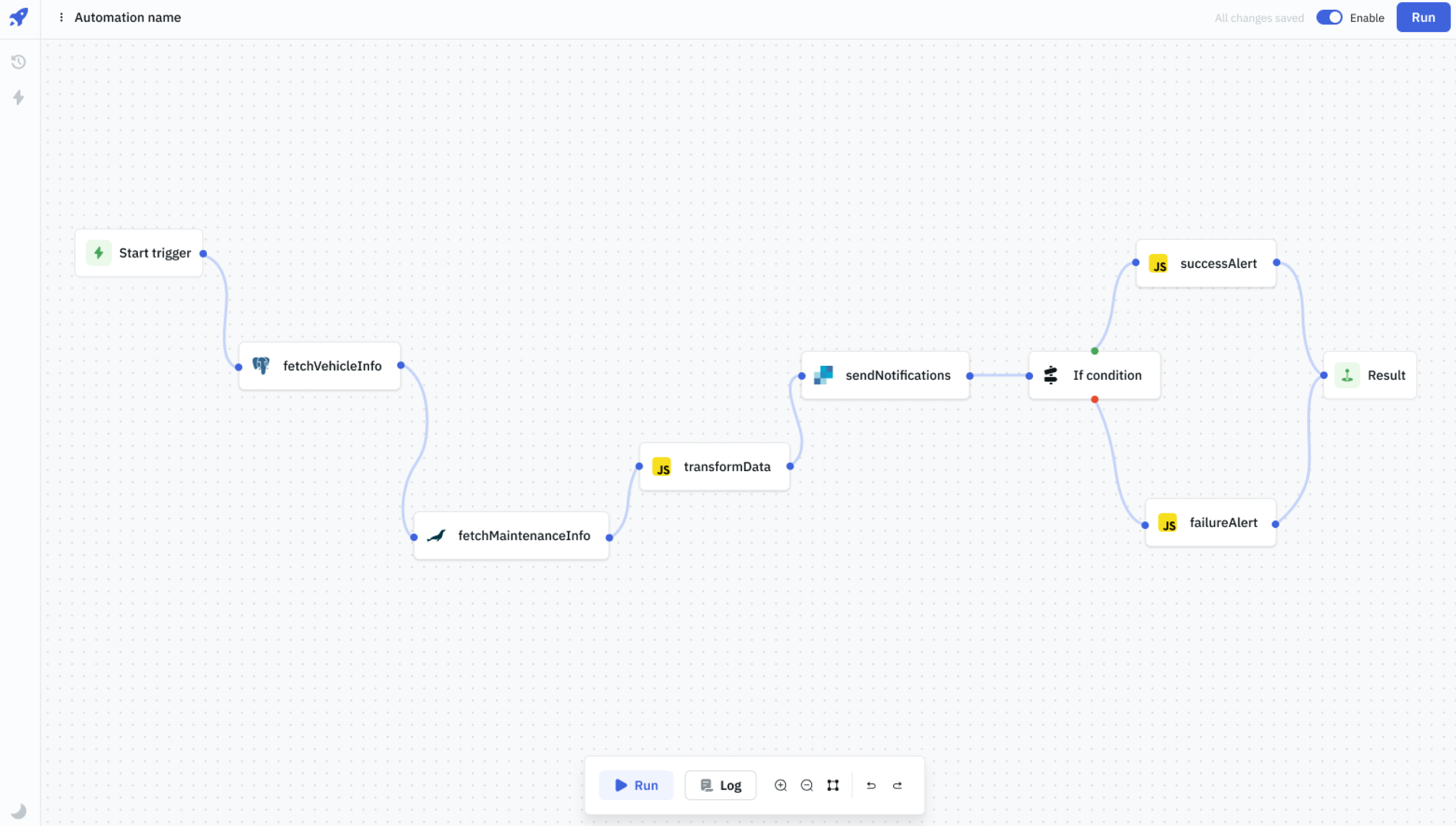Enable the automation via top toggle
This screenshot has height=826, width=1456.
1330,17
